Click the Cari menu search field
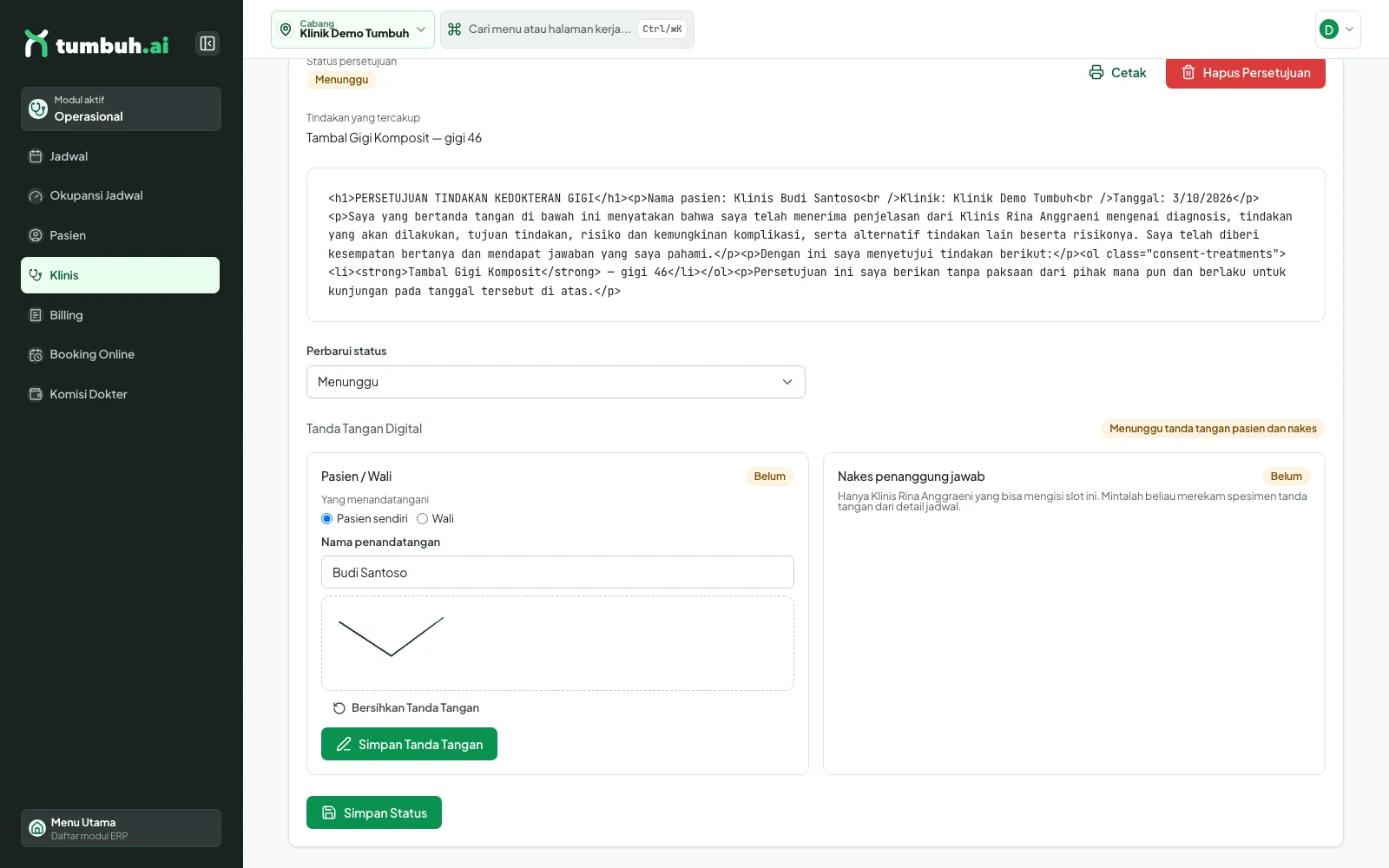 [567, 30]
